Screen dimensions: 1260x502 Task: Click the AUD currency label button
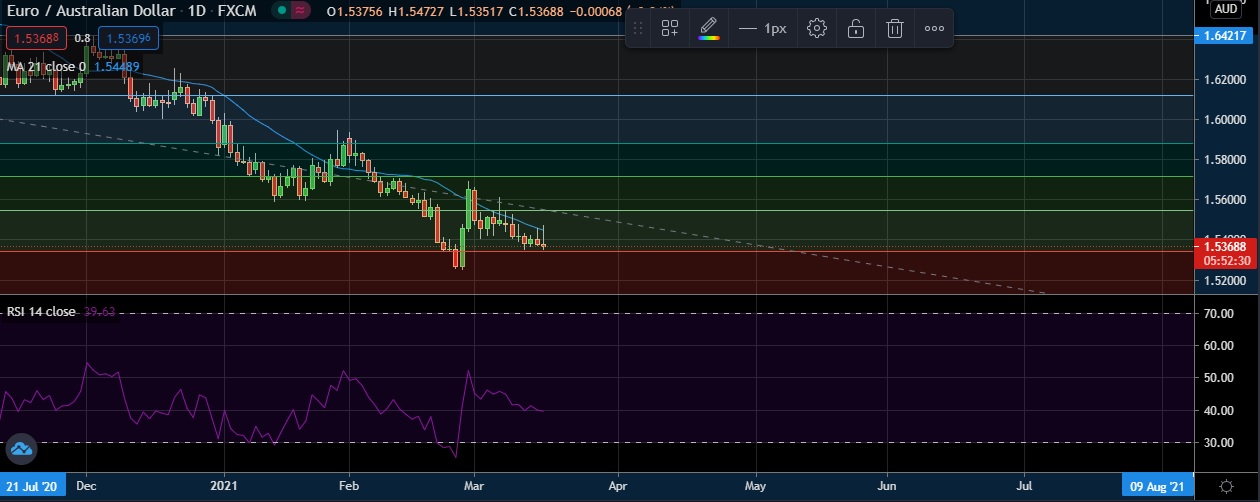[1226, 8]
